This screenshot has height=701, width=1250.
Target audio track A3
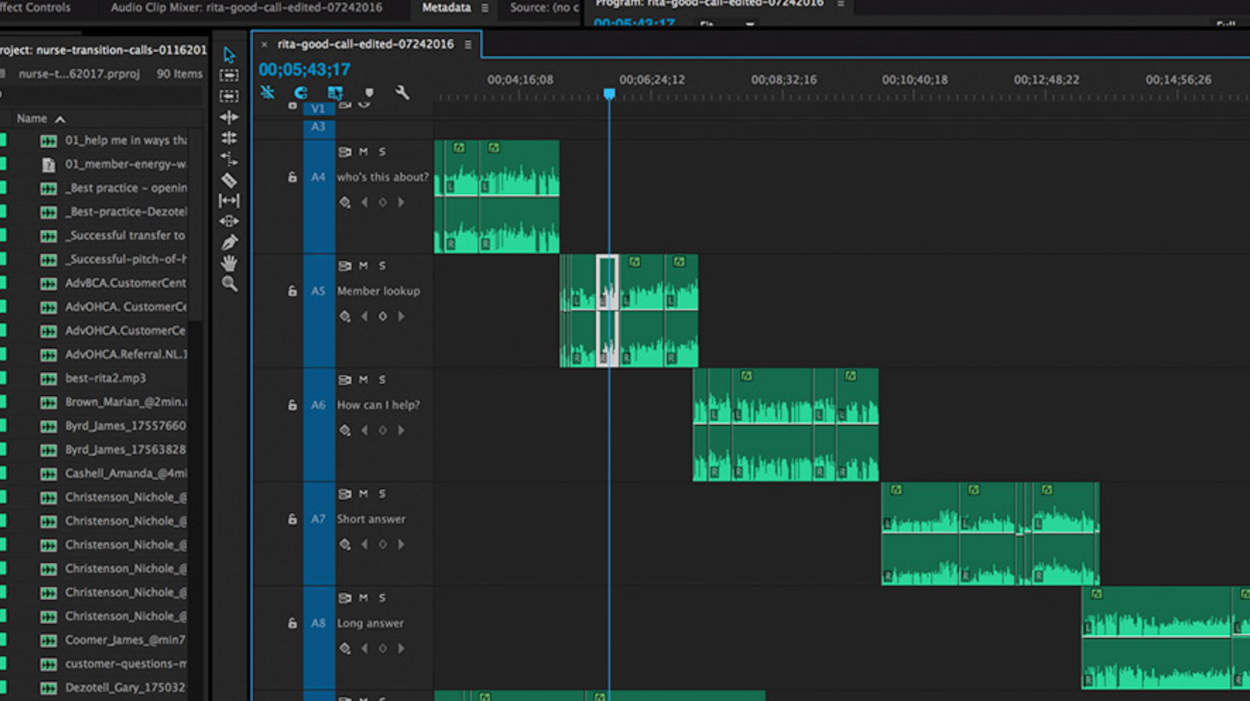318,127
